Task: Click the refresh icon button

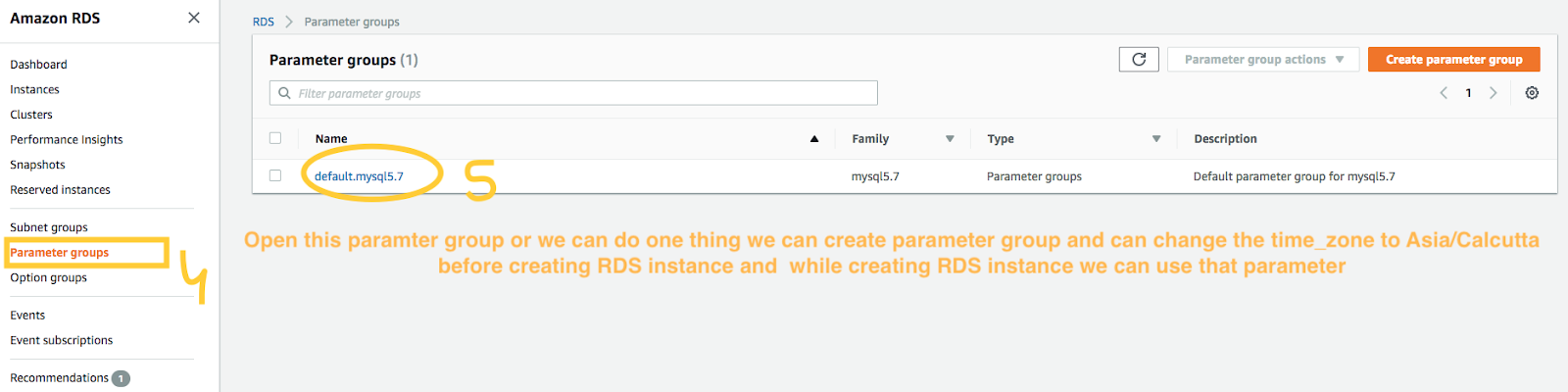Action: click(x=1139, y=60)
